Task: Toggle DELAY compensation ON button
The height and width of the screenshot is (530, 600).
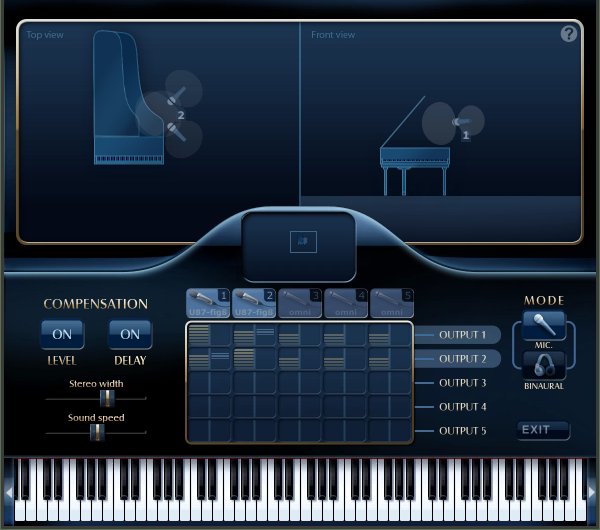Action: click(130, 334)
